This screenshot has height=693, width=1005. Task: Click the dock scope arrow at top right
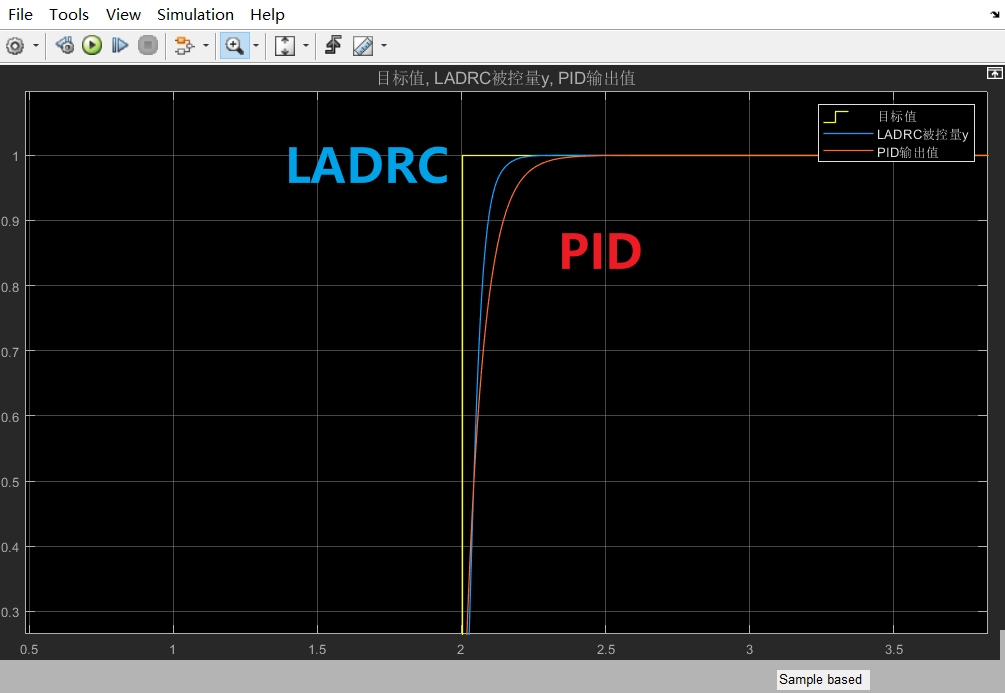[x=995, y=15]
